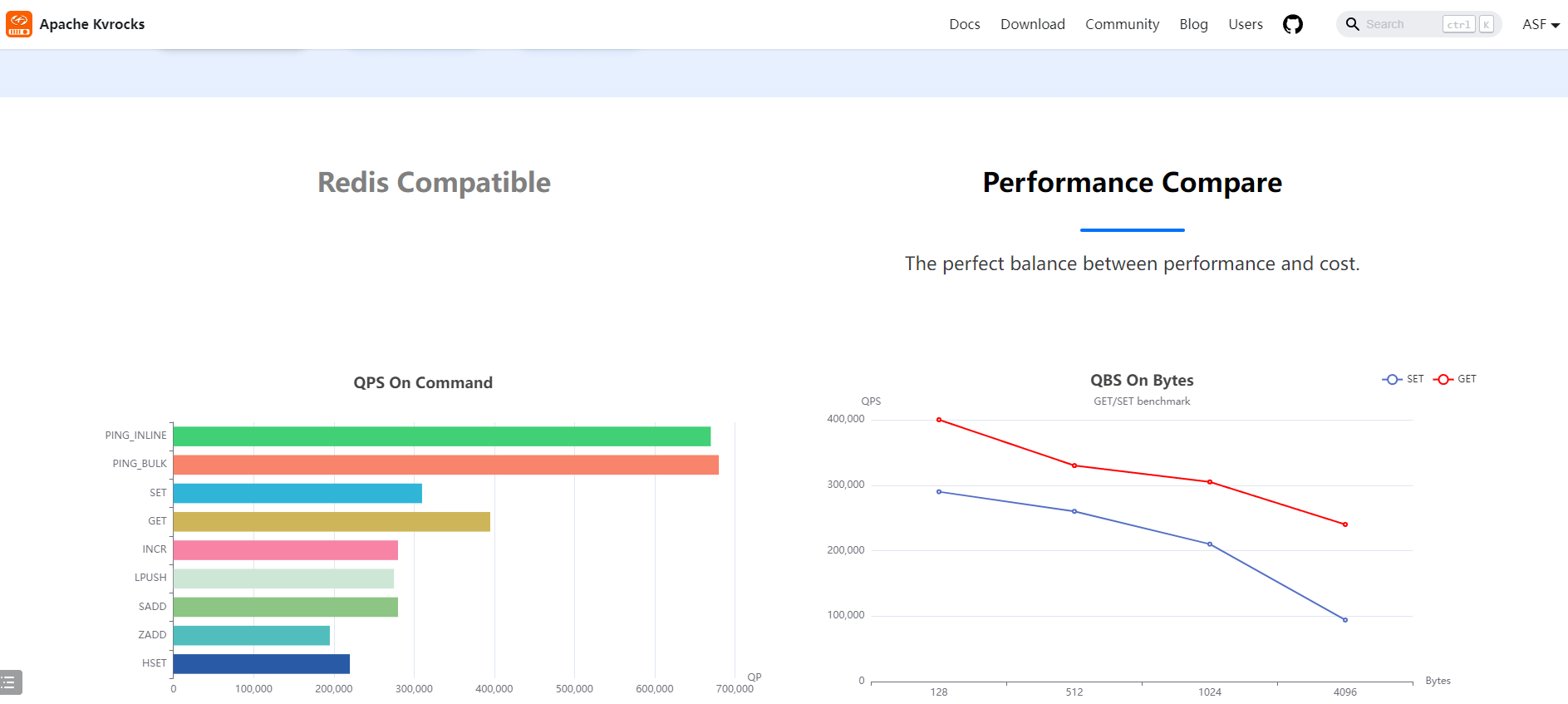Click the "SADD" axis label

pos(152,607)
